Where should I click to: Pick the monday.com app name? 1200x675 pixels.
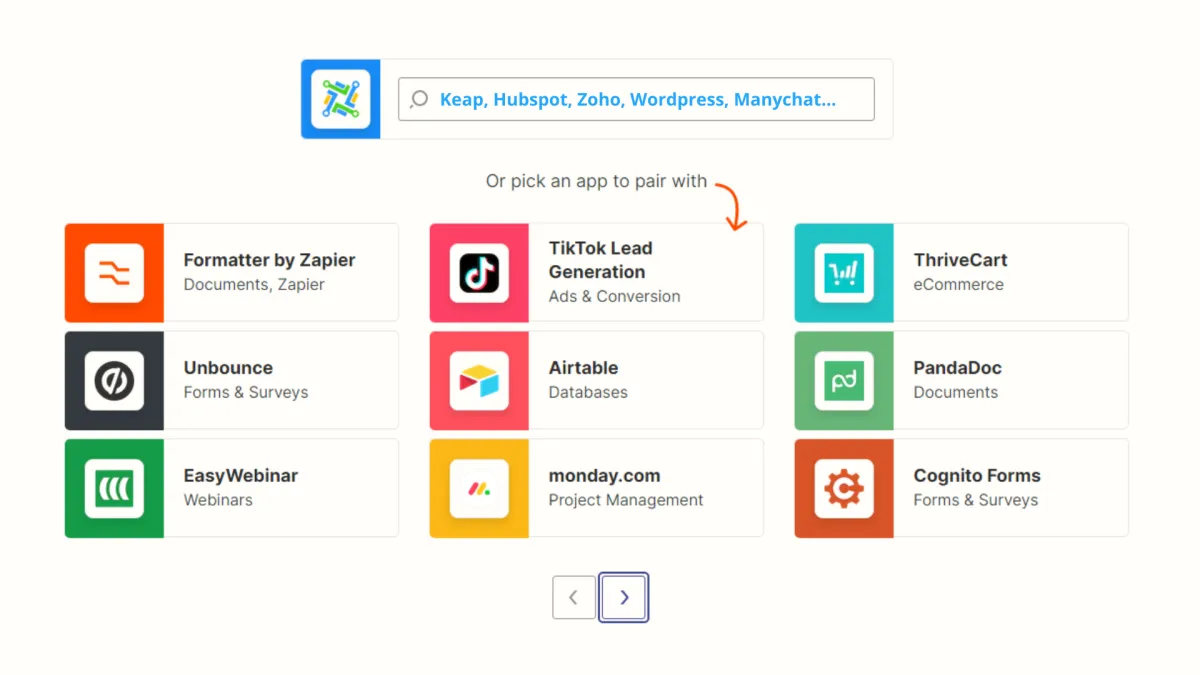604,476
